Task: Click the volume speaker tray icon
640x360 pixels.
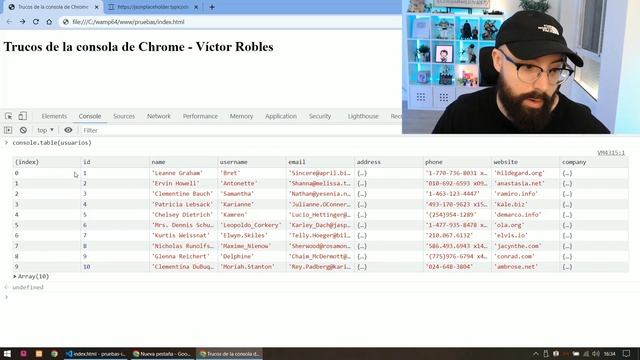Action: coord(596,353)
